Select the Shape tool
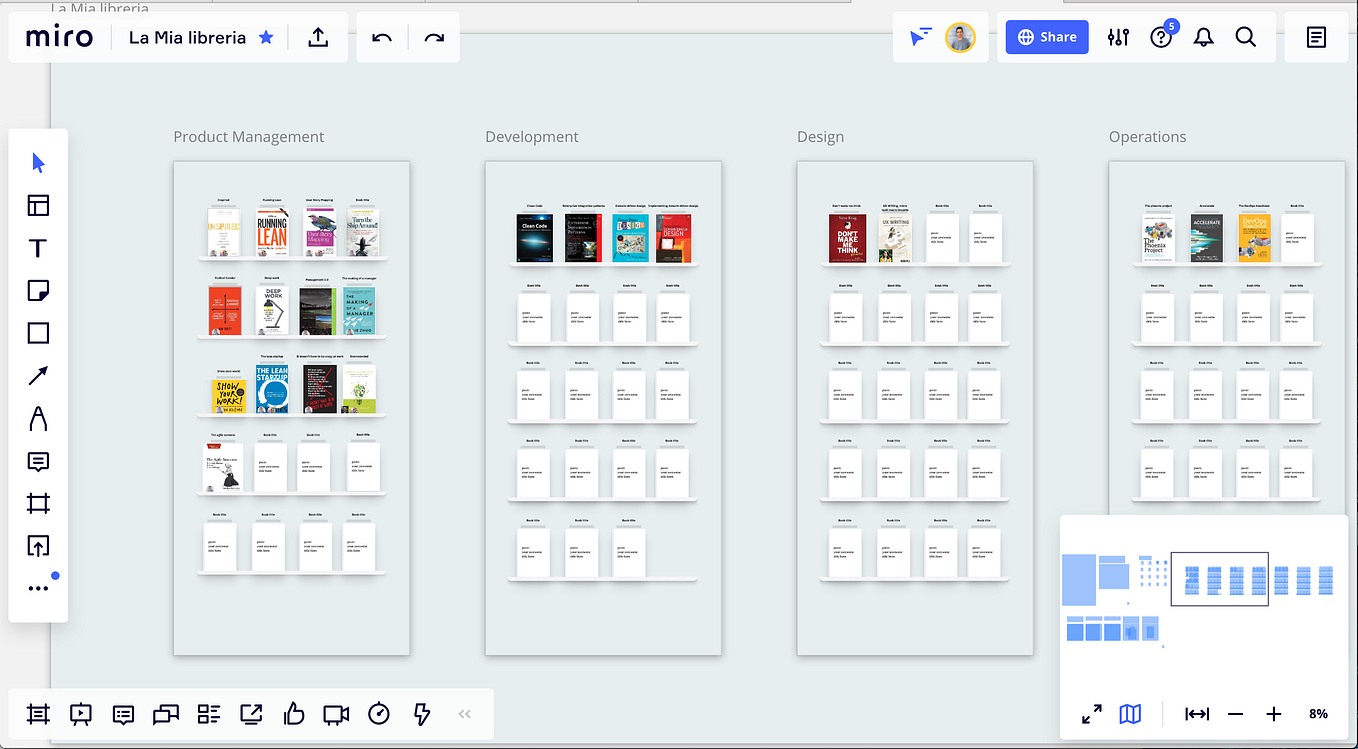Image resolution: width=1358 pixels, height=749 pixels. click(38, 332)
